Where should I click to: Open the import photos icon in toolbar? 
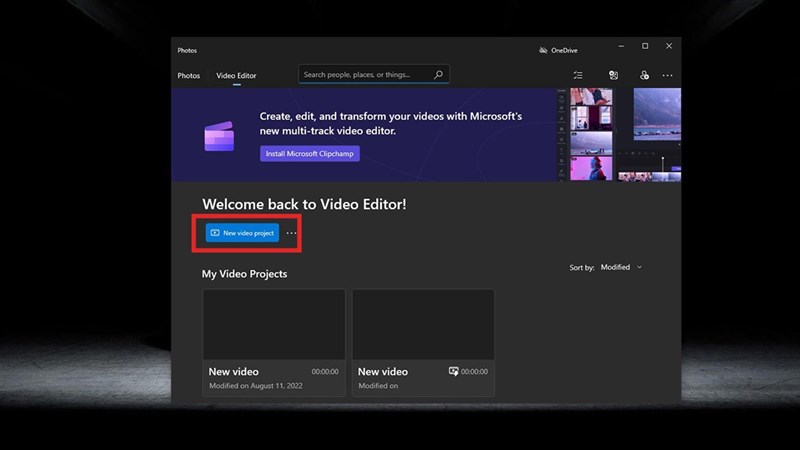[x=613, y=76]
